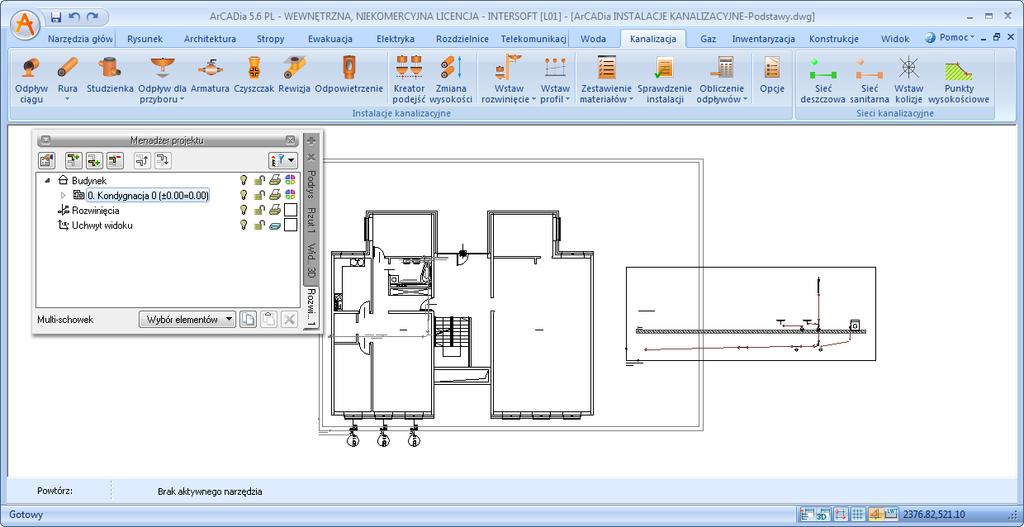Click remove storey button with red minus
Viewport: 1024px width, 527px height.
[116, 159]
